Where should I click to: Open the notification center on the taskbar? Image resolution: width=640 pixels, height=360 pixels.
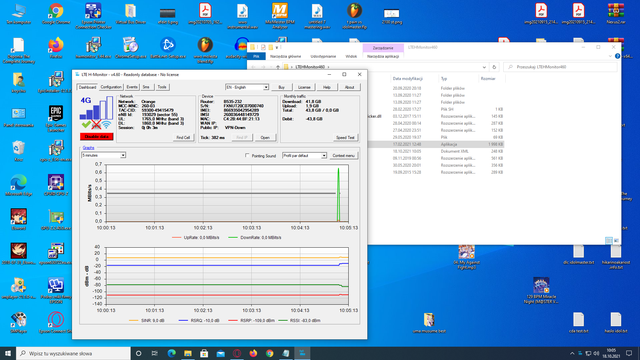(x=629, y=353)
